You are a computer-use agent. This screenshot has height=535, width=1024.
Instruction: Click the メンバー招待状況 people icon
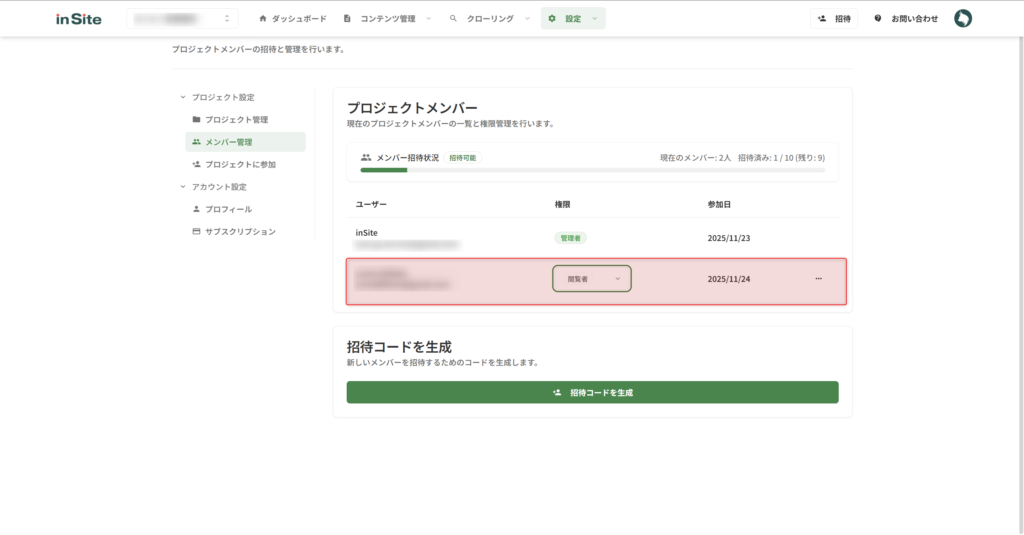(x=366, y=157)
